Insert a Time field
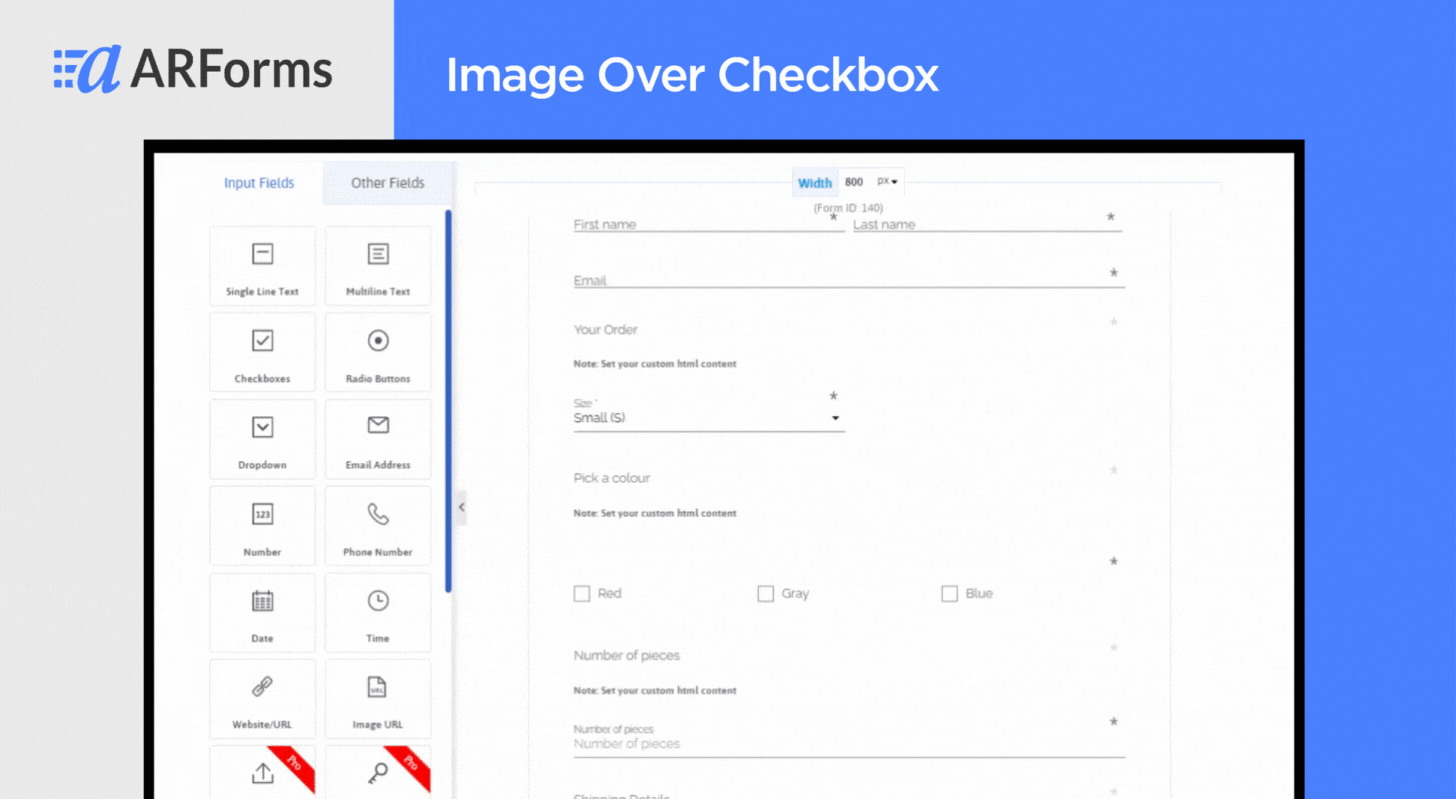The height and width of the screenshot is (800, 1456). [x=378, y=612]
